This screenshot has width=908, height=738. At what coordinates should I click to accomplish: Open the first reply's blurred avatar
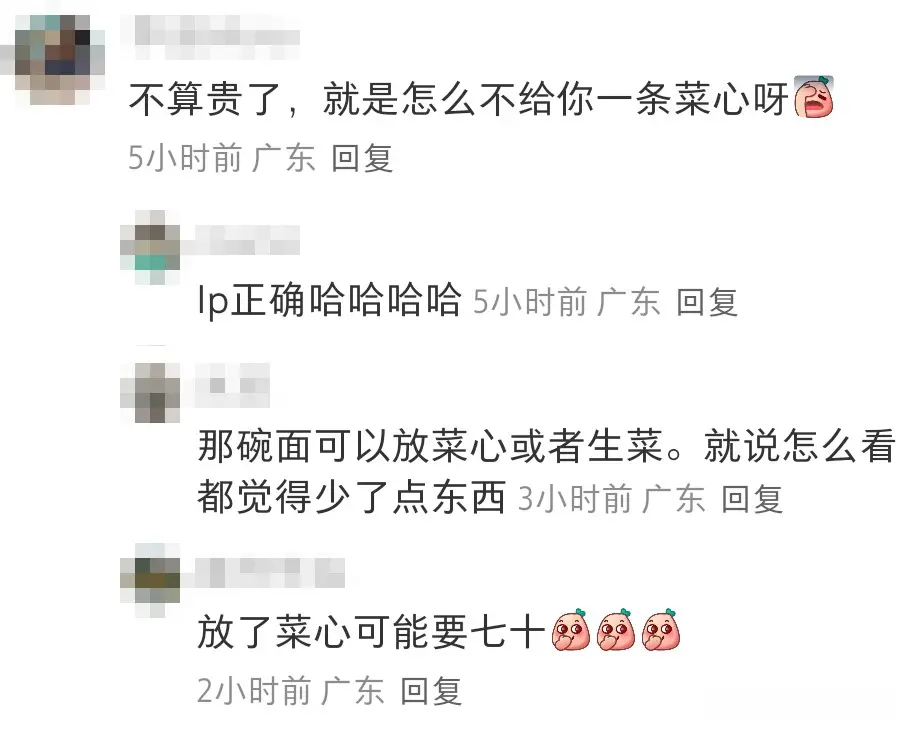click(150, 247)
